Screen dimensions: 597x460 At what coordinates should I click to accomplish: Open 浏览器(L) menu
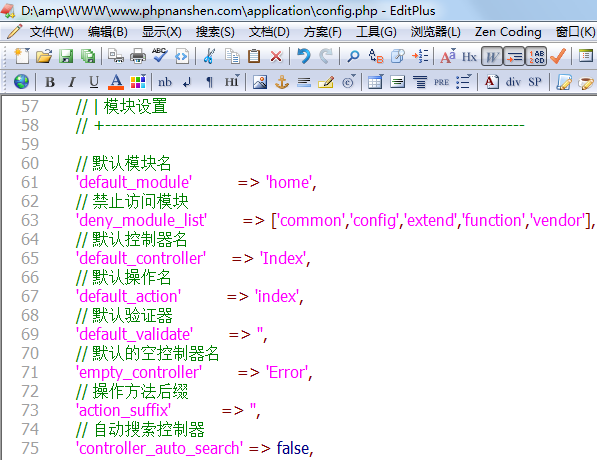436,32
